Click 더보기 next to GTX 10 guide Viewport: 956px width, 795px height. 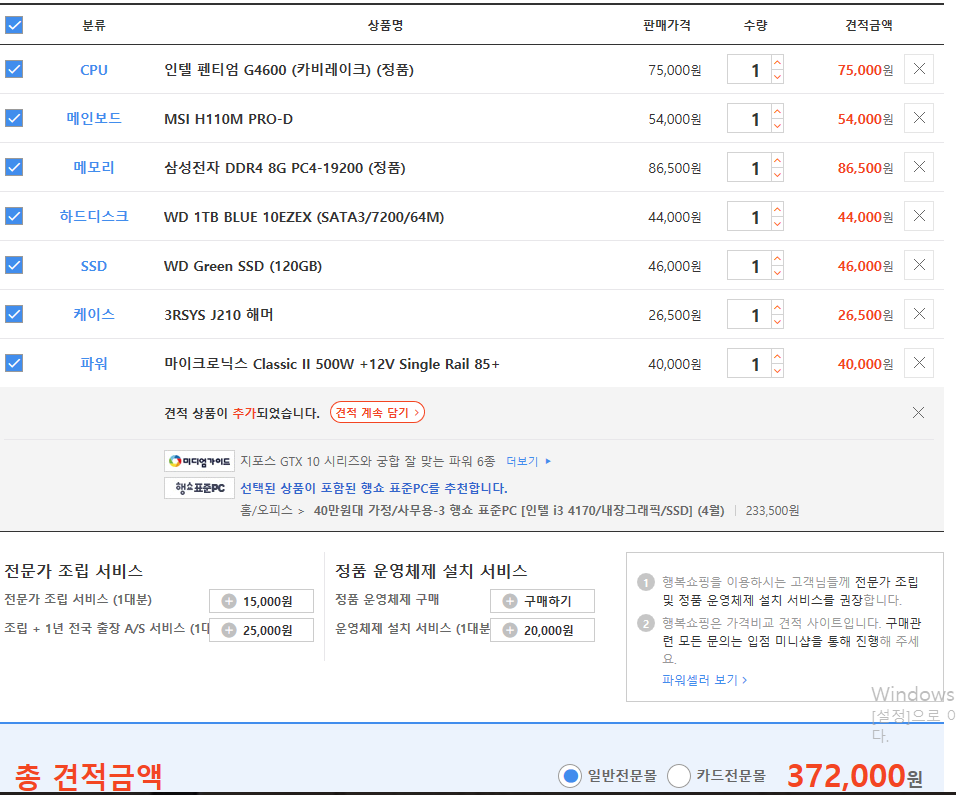pos(529,462)
